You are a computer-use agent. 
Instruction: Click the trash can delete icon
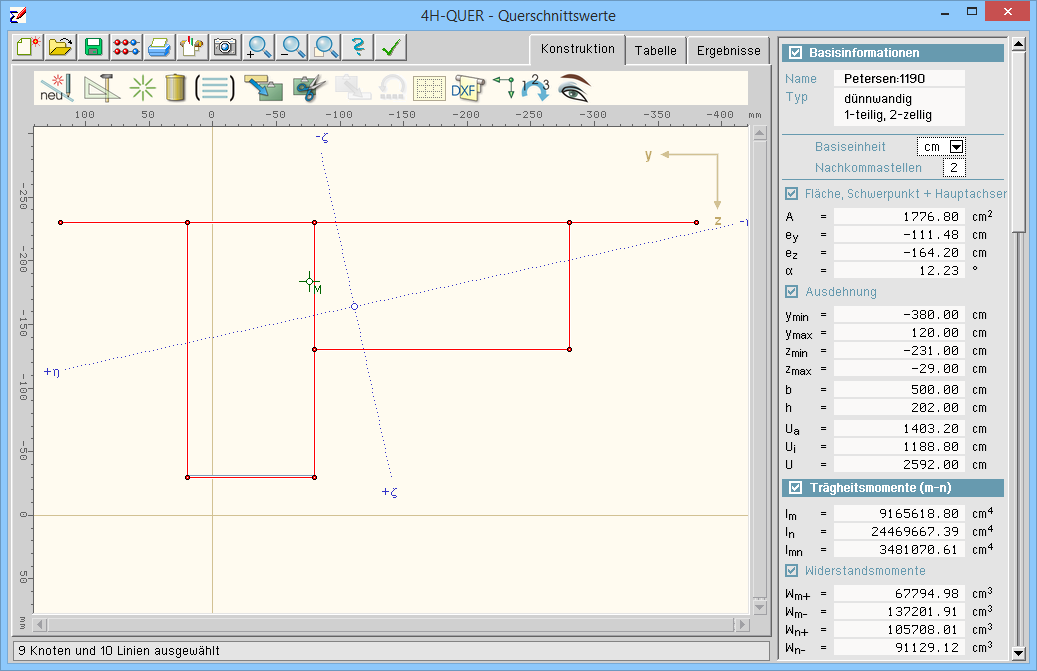176,88
